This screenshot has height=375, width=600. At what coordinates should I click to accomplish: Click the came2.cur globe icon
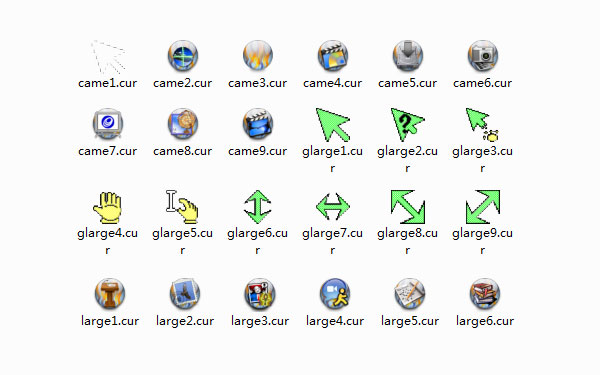183,56
